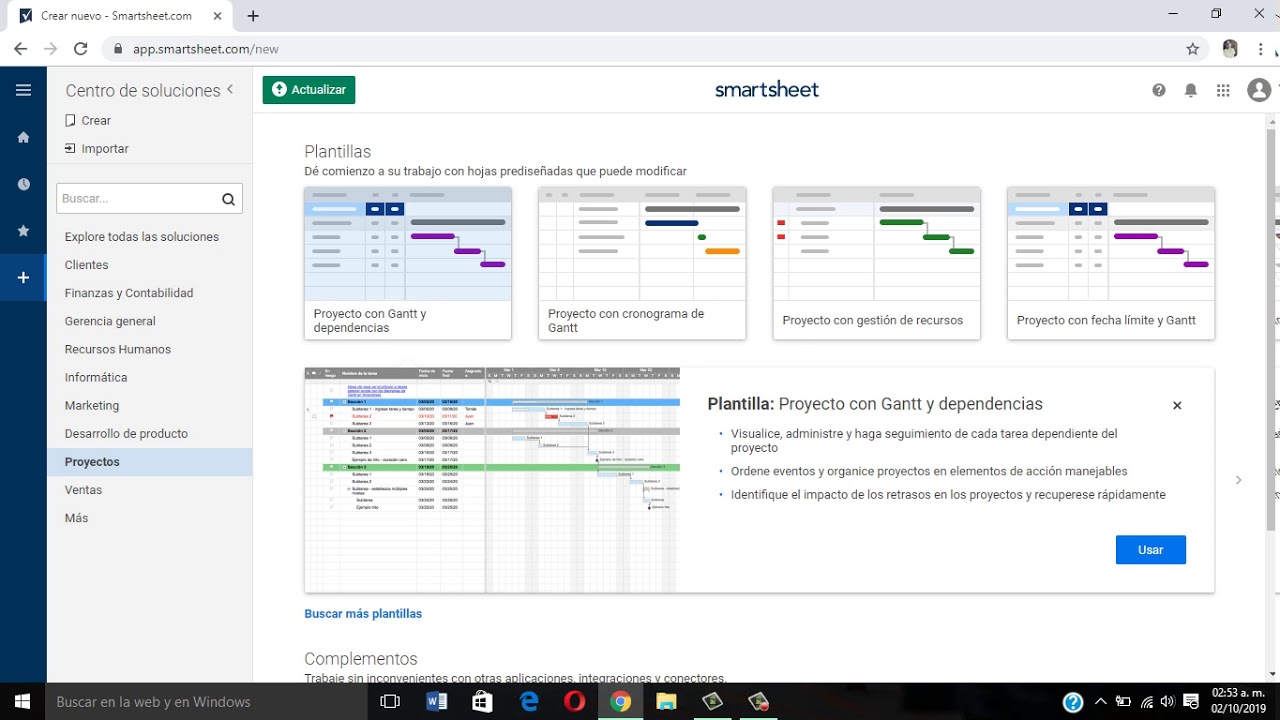Reload the browser page
This screenshot has width=1280, height=720.
81,48
